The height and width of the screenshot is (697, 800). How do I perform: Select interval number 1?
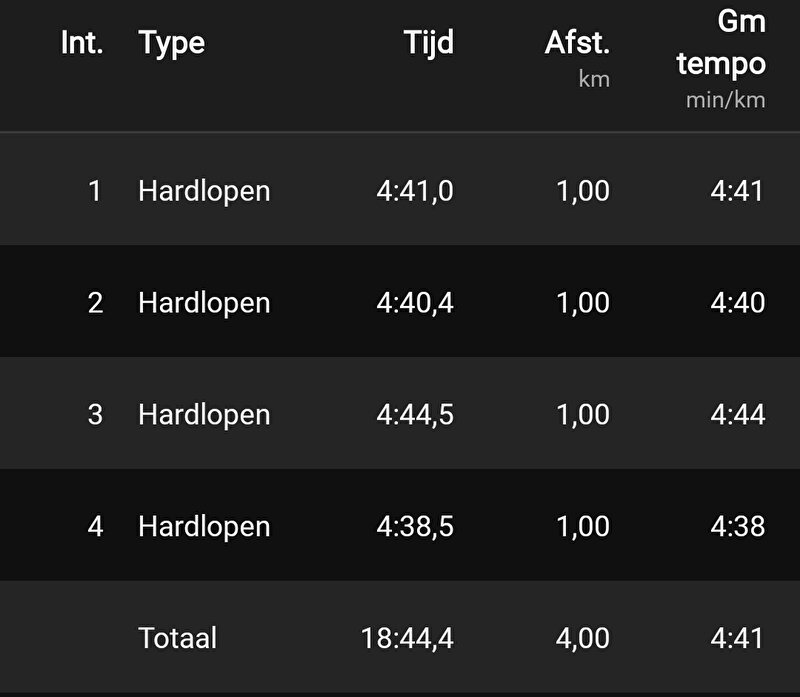pyautogui.click(x=95, y=190)
